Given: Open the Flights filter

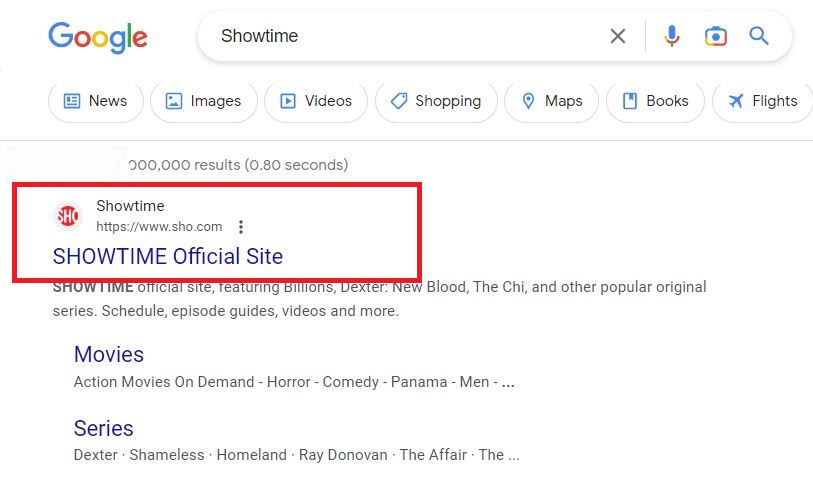Looking at the screenshot, I should coord(763,101).
